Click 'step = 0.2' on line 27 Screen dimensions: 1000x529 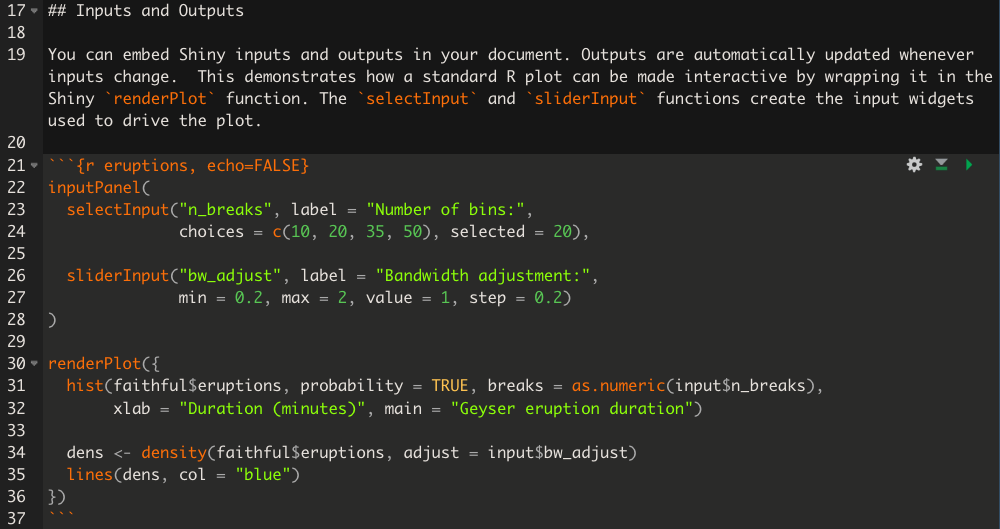[x=515, y=298]
